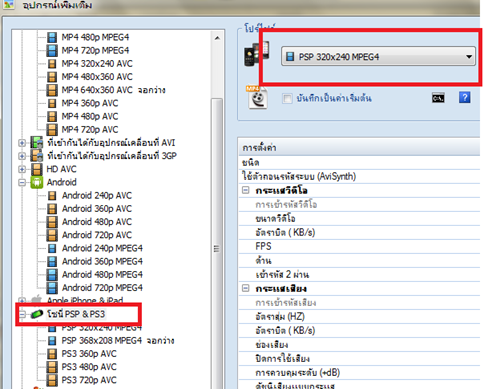Collapse the video stream settings section

click(x=246, y=190)
